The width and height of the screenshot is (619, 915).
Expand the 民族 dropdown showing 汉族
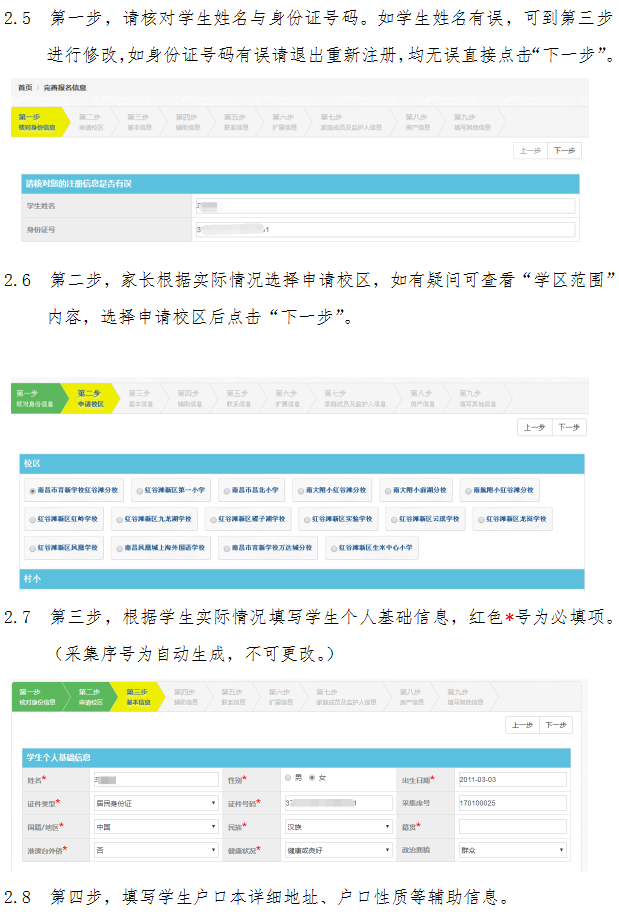(338, 827)
